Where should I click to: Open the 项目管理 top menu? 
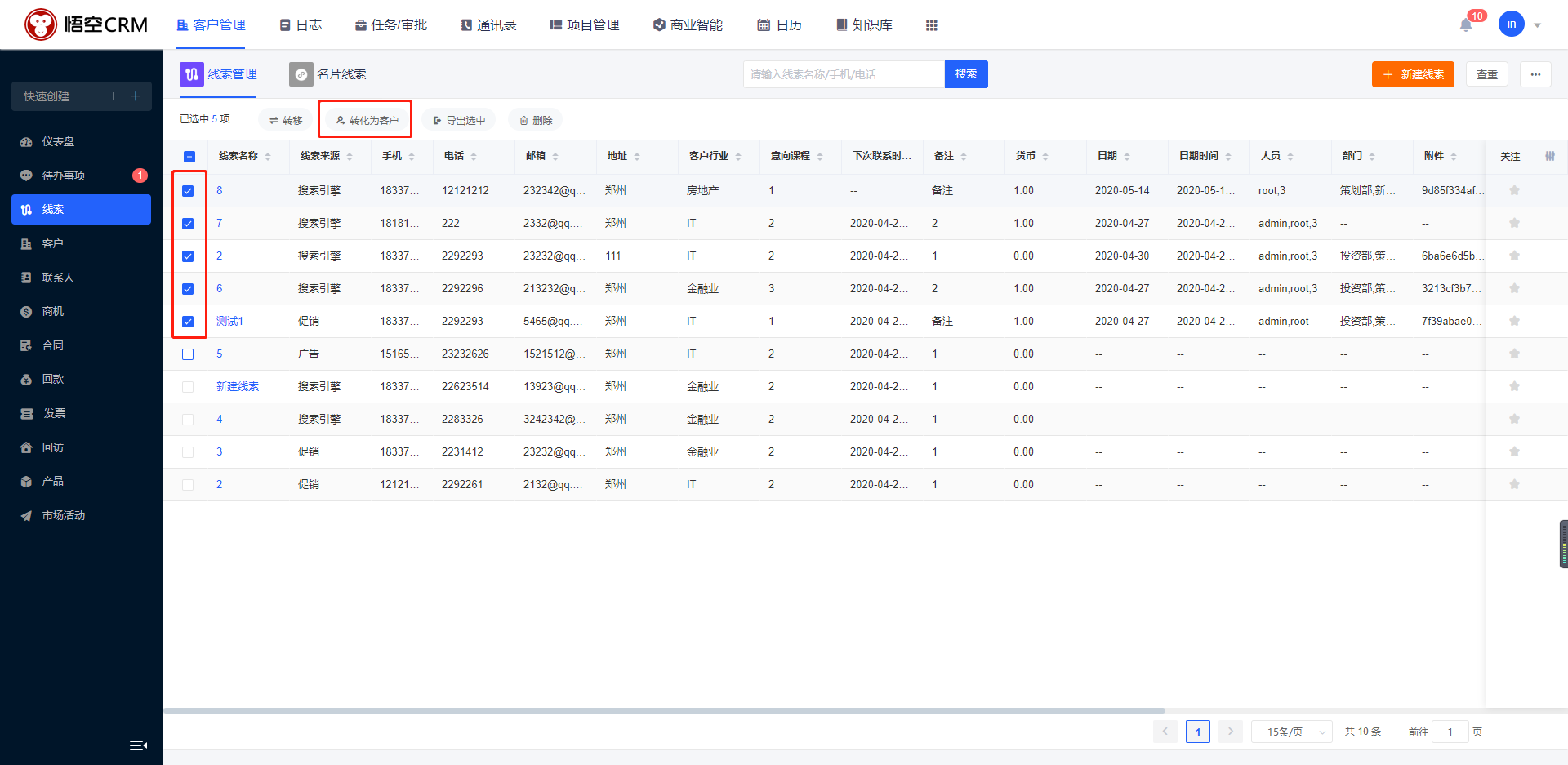[585, 25]
